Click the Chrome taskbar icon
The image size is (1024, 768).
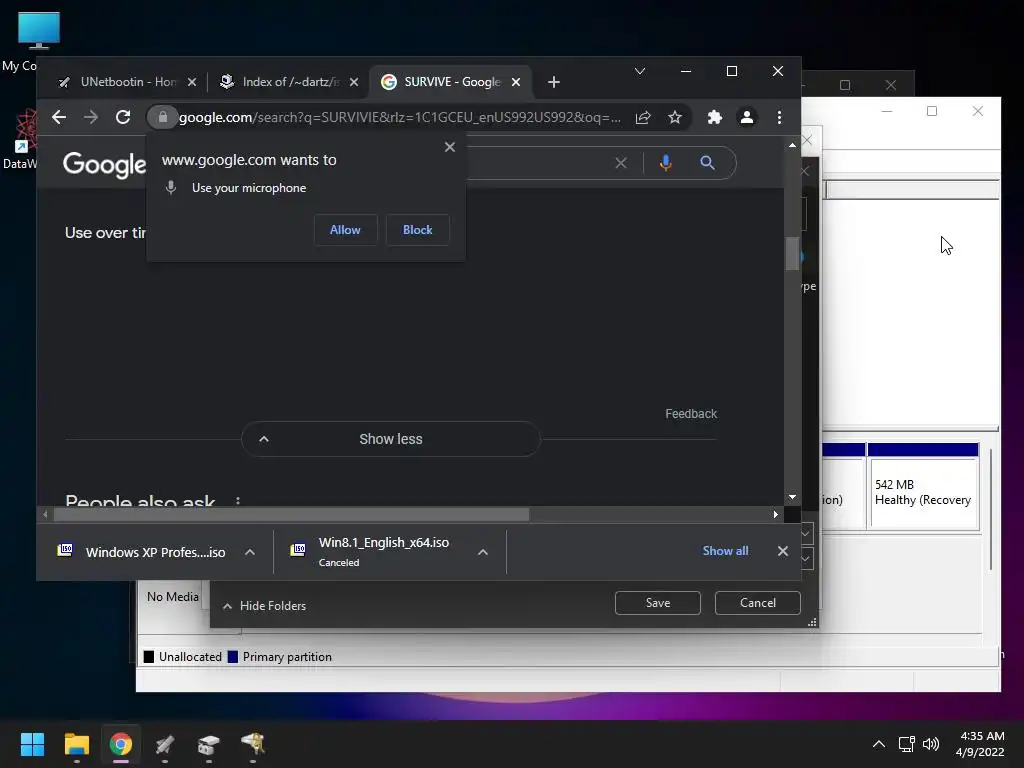[x=120, y=744]
